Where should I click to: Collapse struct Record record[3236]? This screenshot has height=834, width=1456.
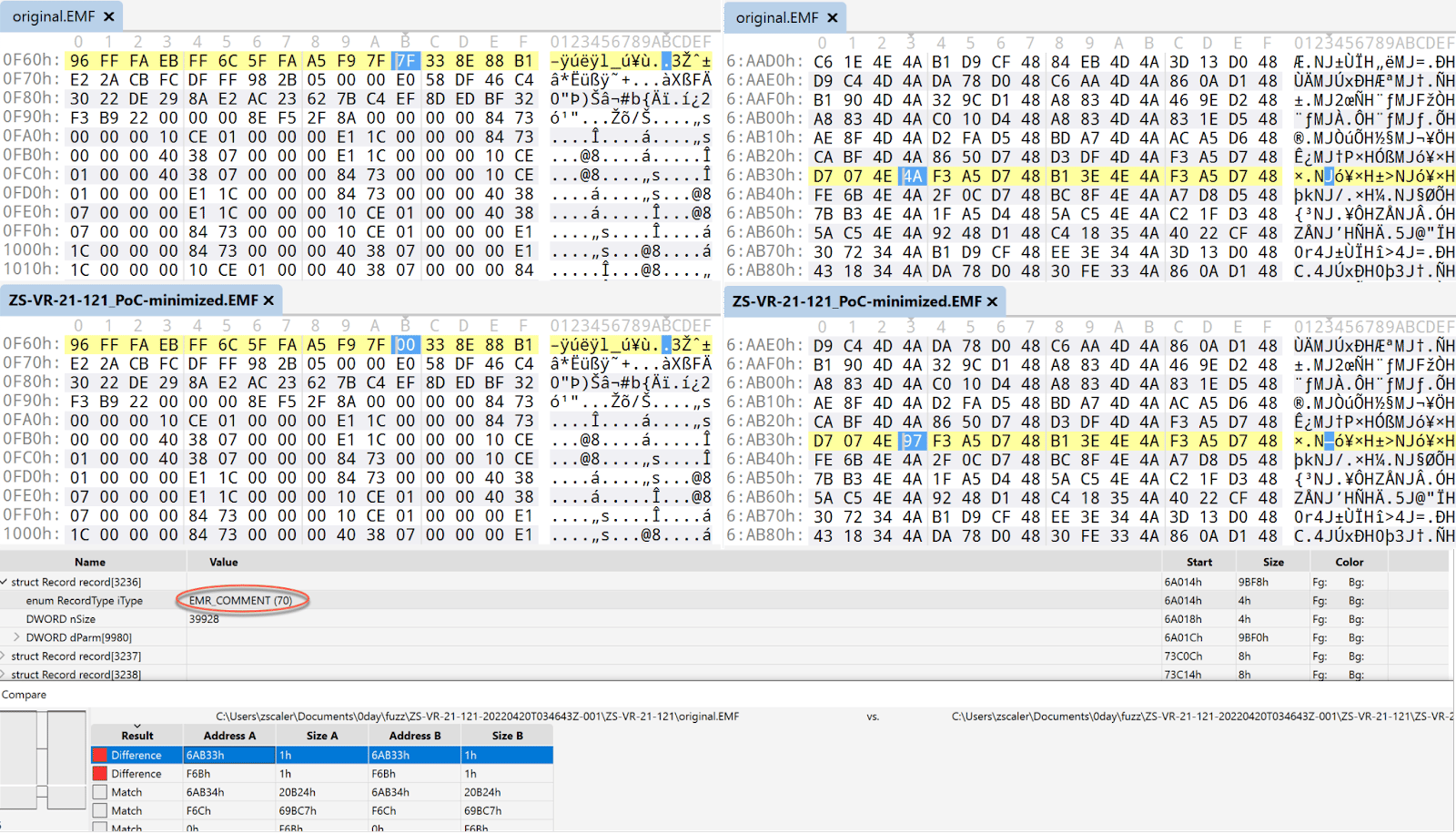pos(5,582)
